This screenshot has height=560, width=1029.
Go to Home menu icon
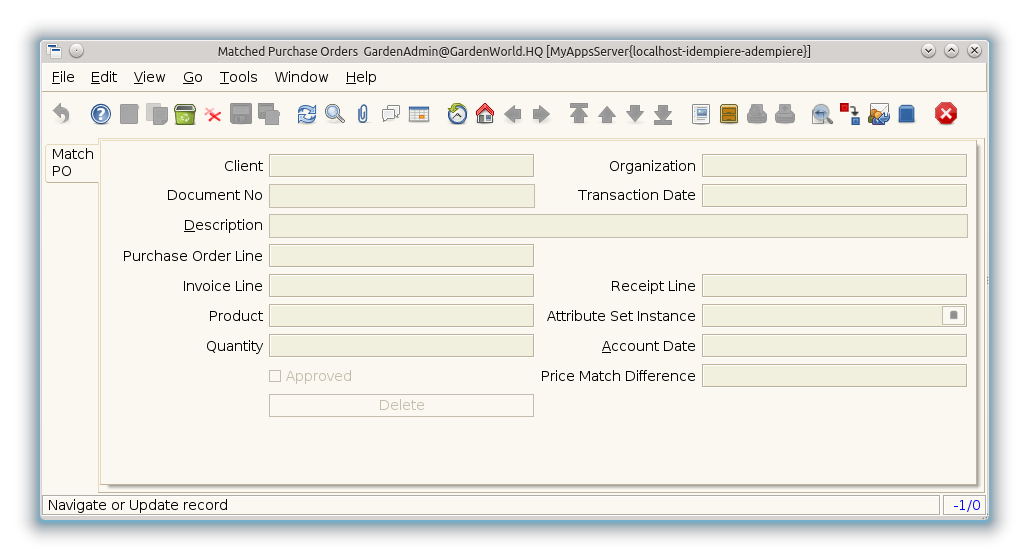tap(485, 114)
